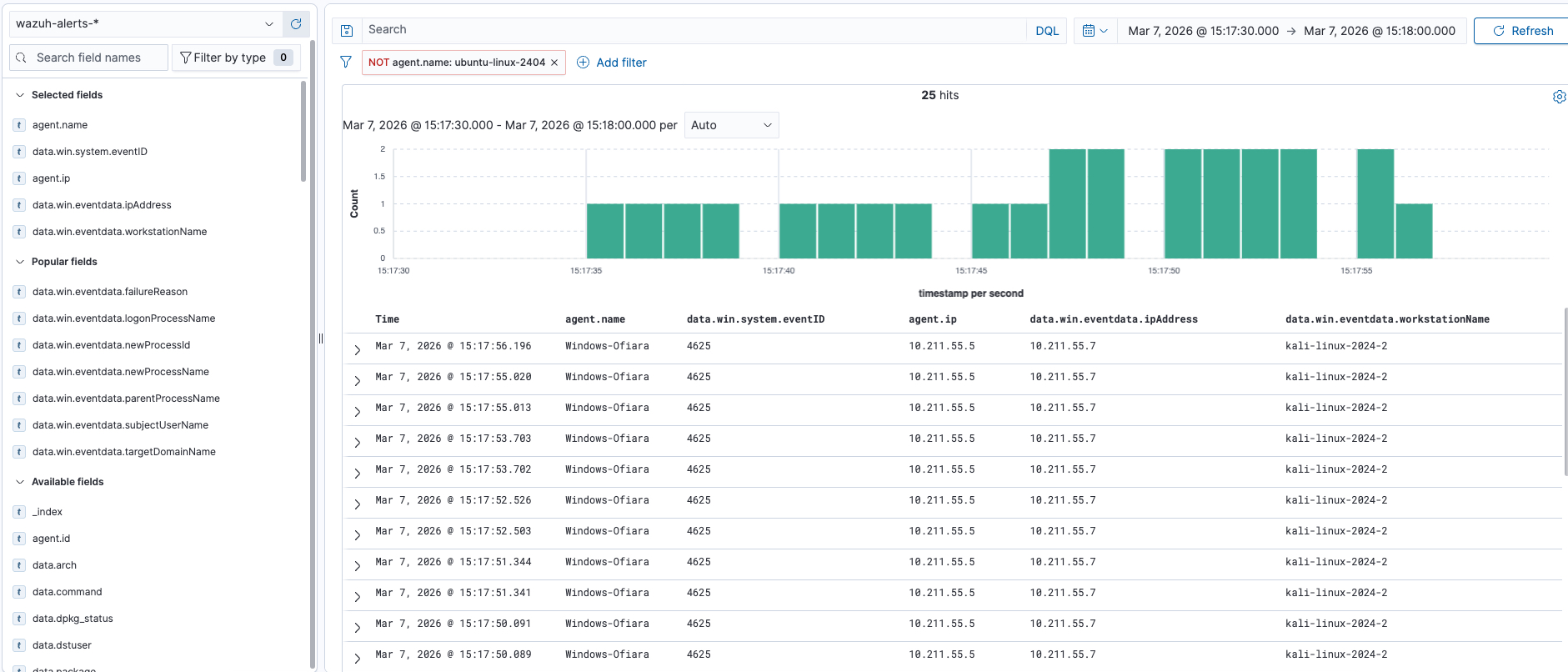The width and height of the screenshot is (1568, 672).
Task: Open the Auto interval dropdown
Action: pos(731,125)
